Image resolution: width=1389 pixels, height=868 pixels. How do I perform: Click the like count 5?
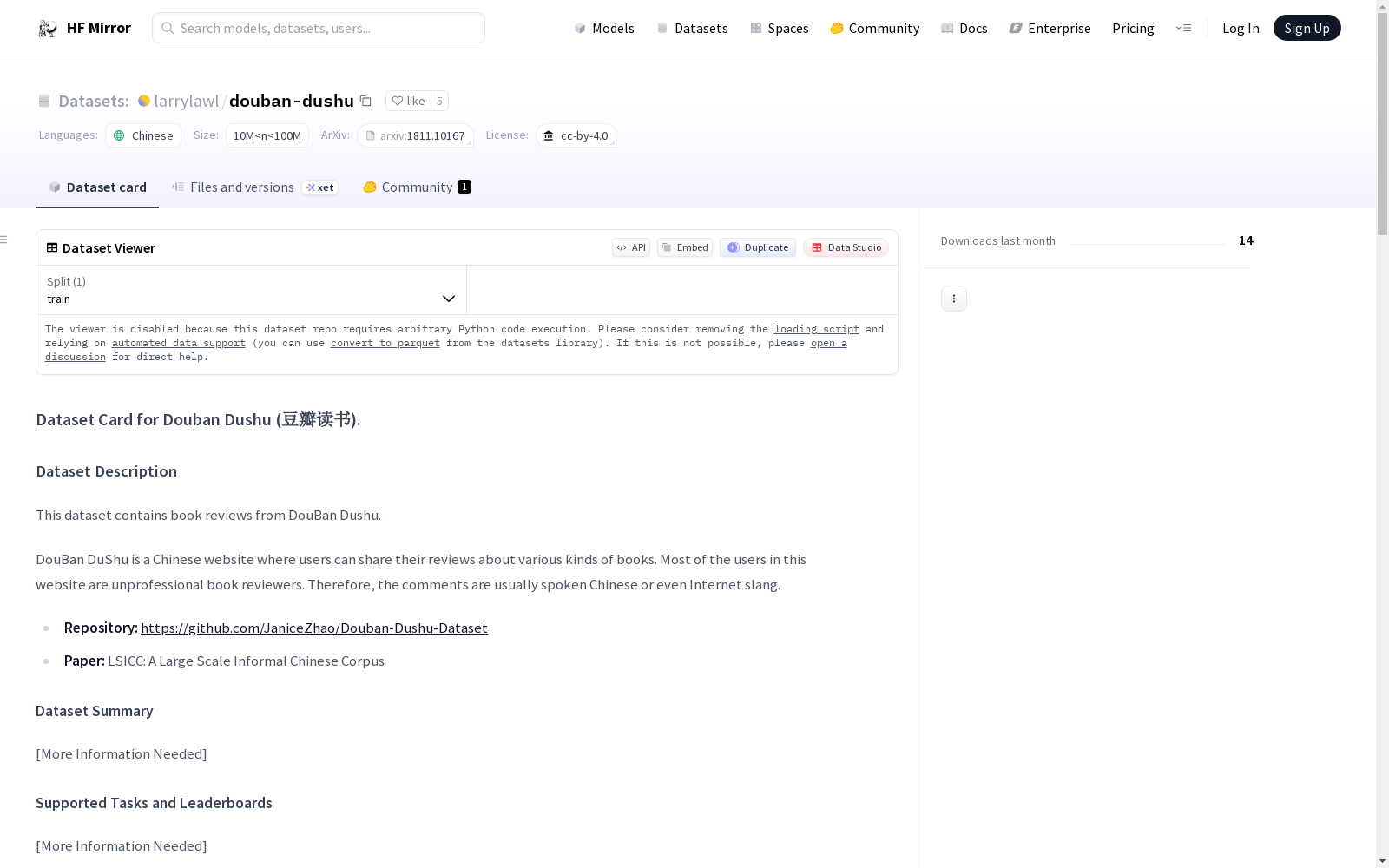click(439, 101)
